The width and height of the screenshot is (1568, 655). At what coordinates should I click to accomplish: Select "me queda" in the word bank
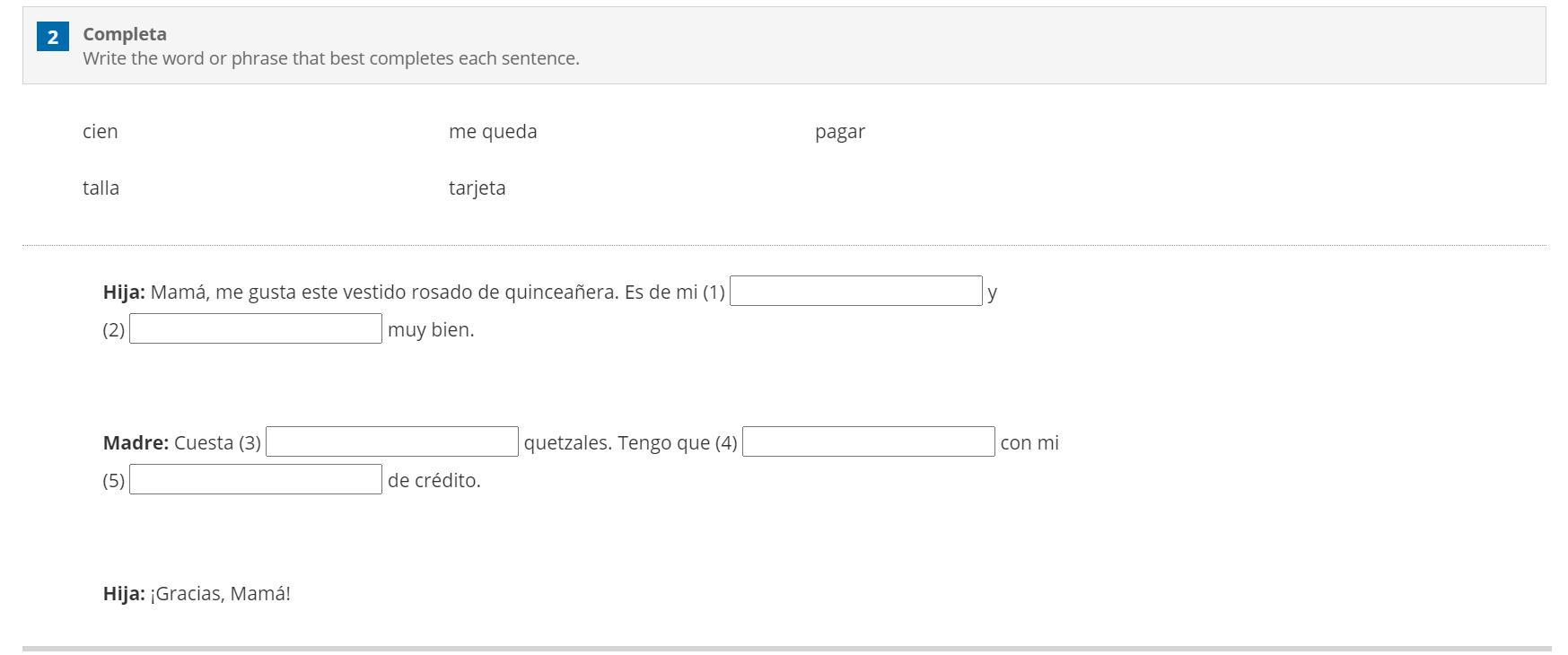coord(493,132)
